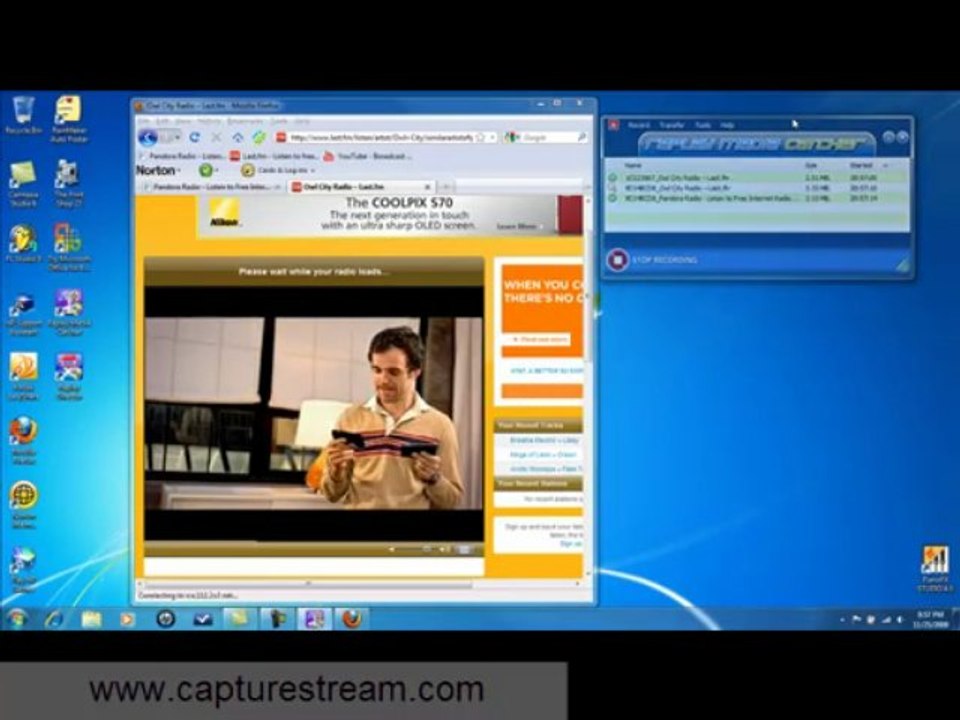
Task: Click the left round button in Media Catcher header
Action: [x=888, y=138]
